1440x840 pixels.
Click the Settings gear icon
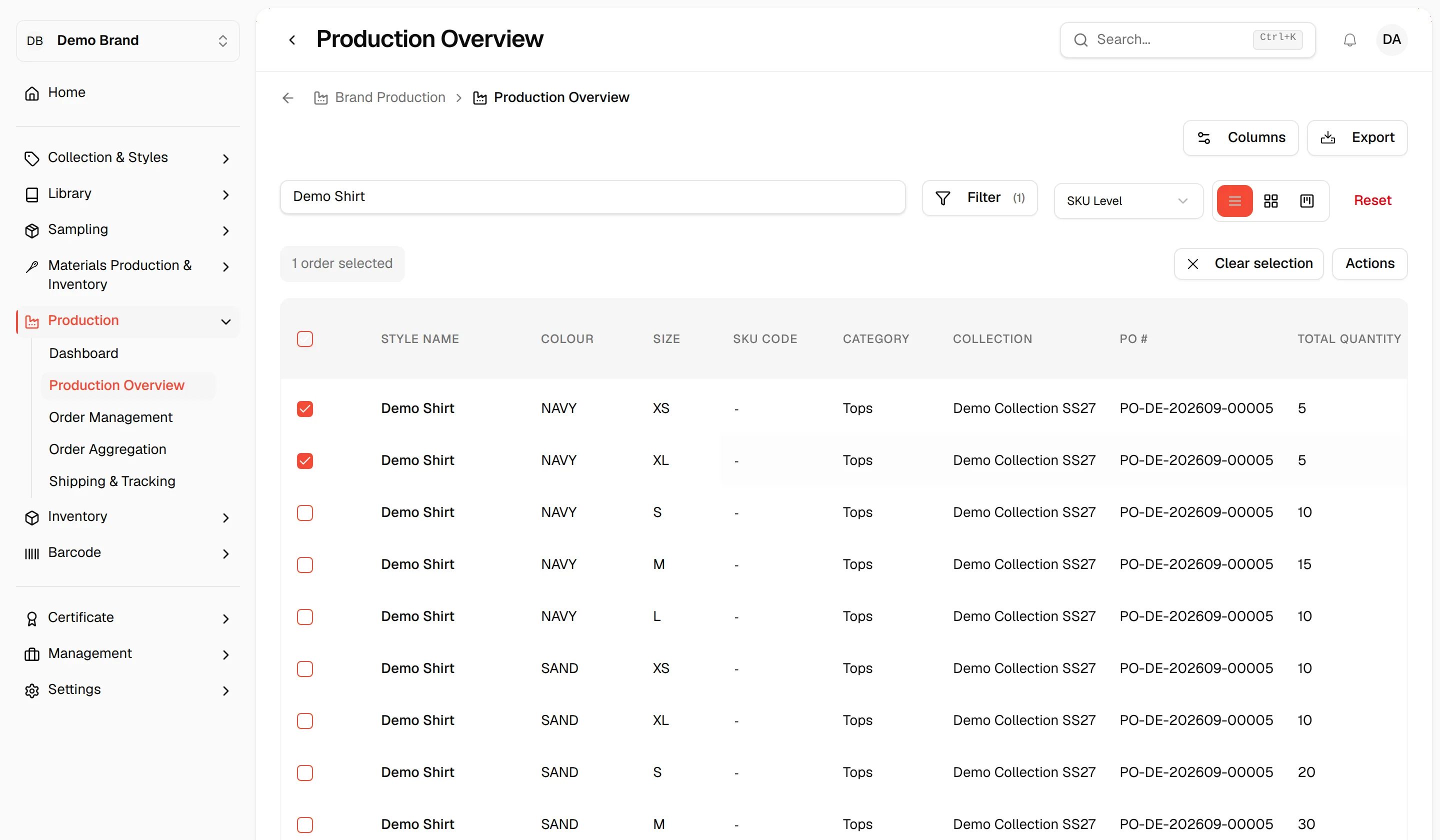[x=32, y=690]
